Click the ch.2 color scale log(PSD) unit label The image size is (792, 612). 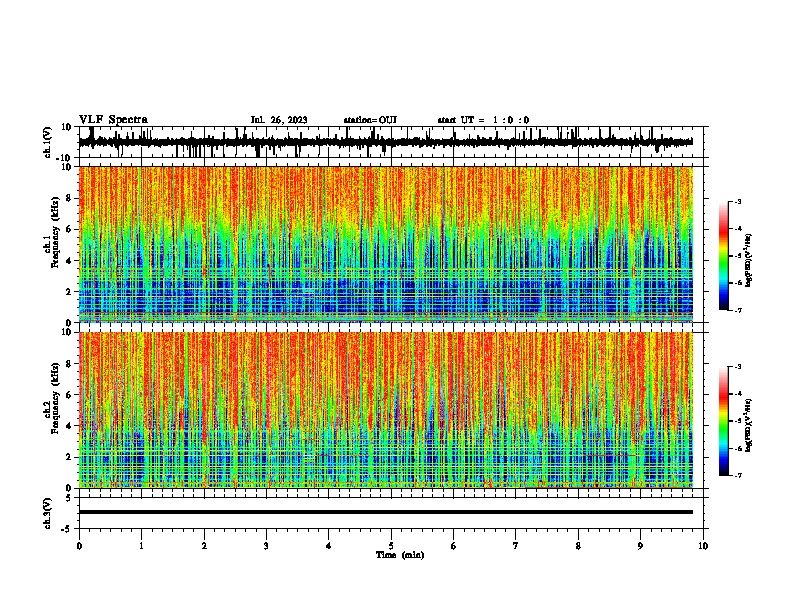click(748, 426)
